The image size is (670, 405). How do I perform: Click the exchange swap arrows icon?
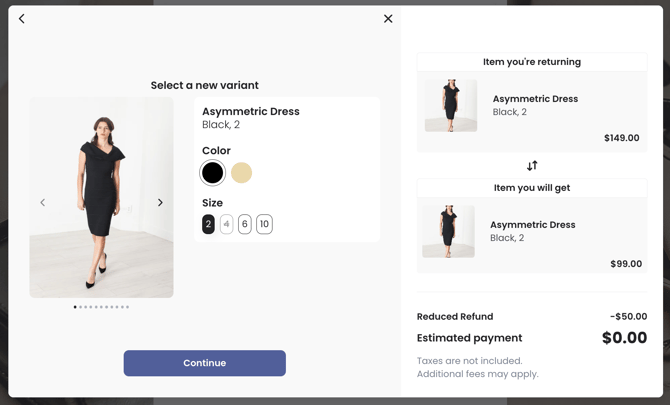[532, 166]
